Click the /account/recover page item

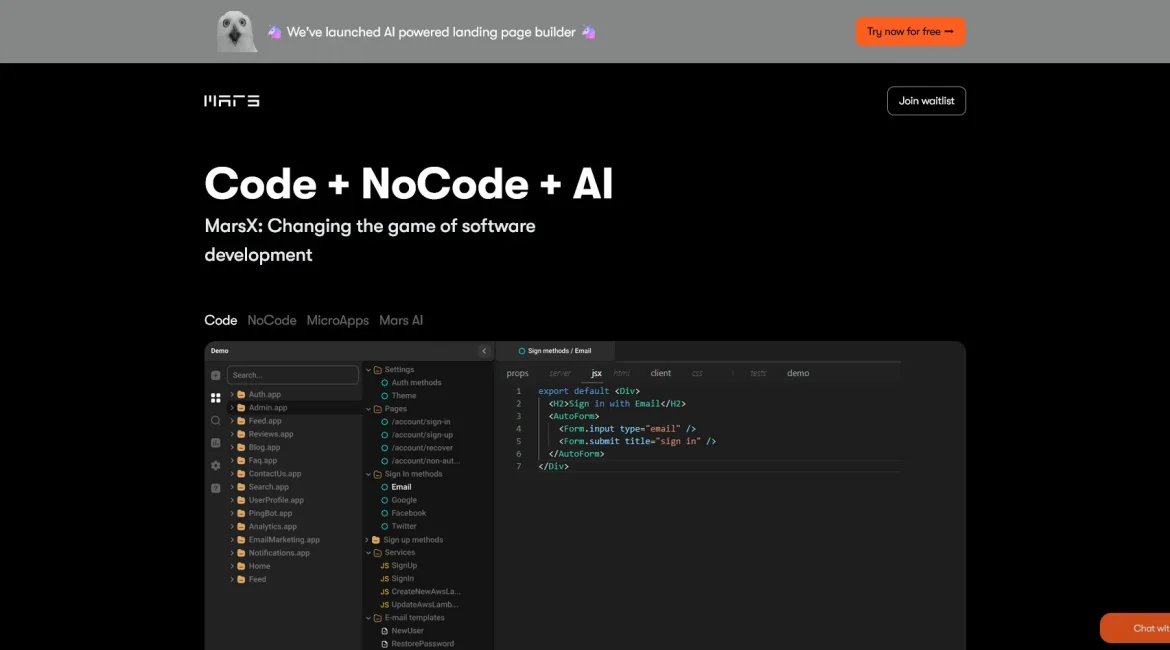417,448
